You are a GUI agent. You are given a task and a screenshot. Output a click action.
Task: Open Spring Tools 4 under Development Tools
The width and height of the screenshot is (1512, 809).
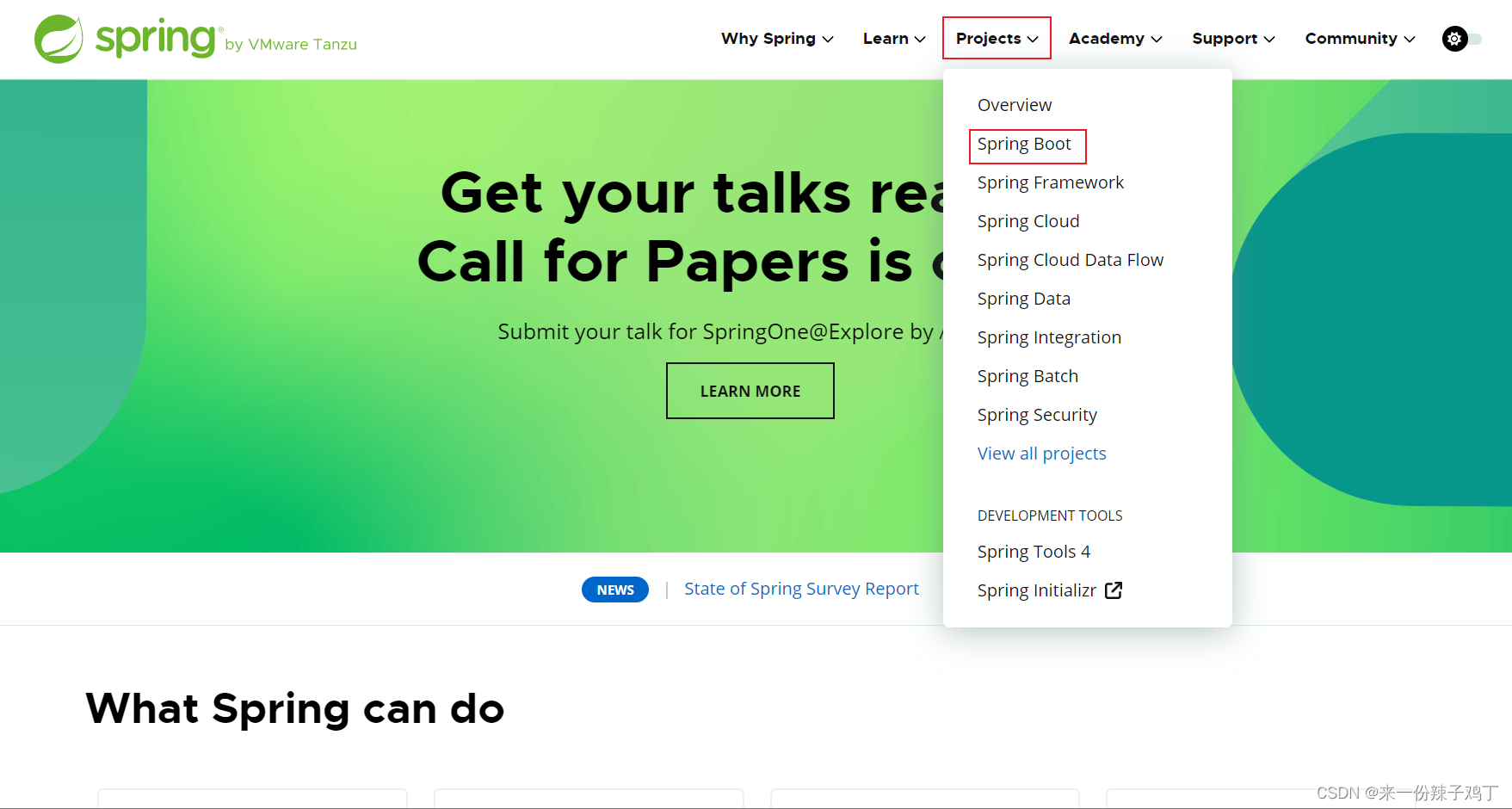[x=1034, y=552]
